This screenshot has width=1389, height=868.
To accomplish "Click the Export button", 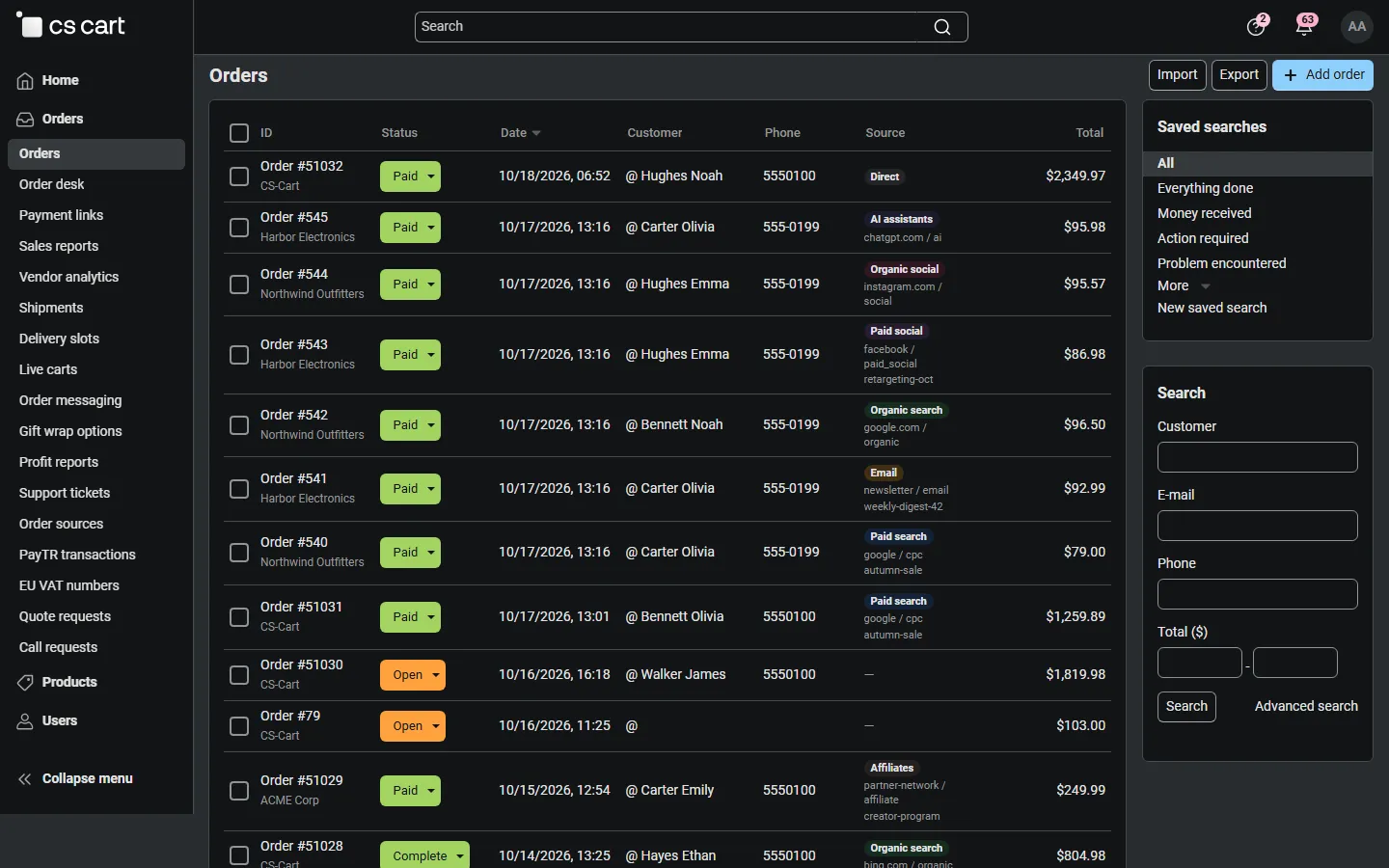I will pyautogui.click(x=1239, y=75).
